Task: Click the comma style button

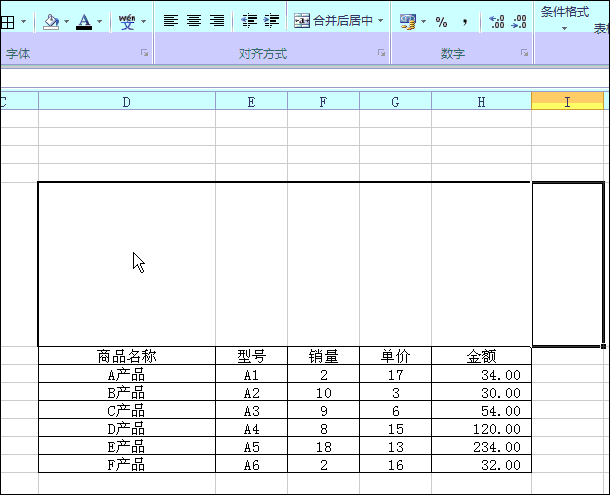Action: [x=464, y=21]
